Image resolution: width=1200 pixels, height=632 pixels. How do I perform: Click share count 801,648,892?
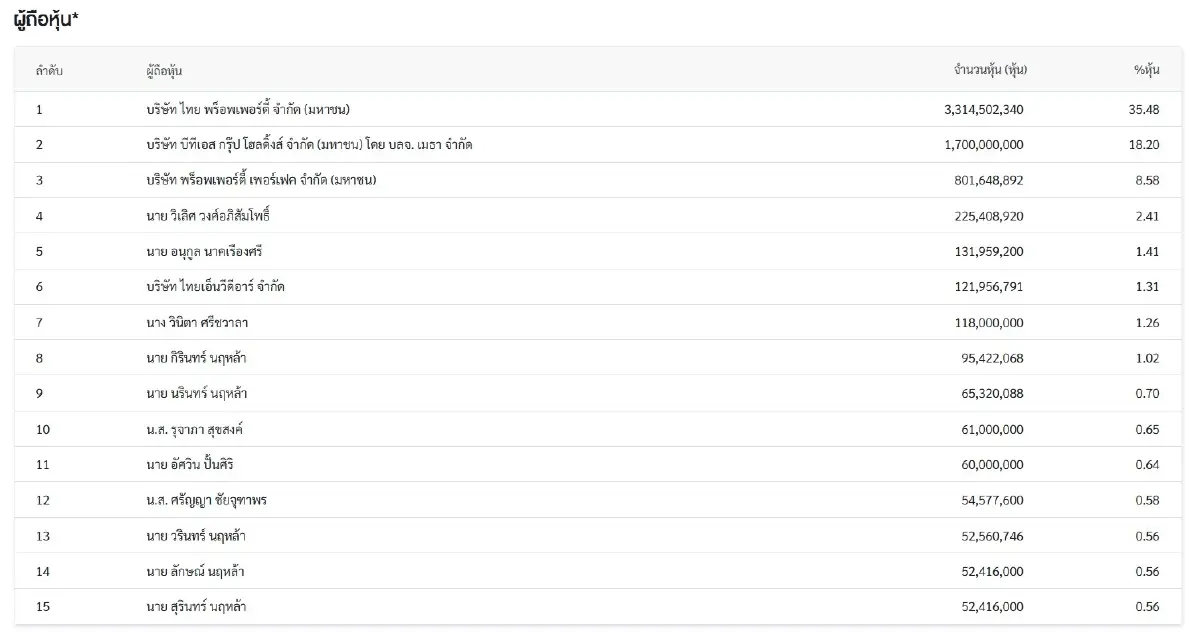[989, 180]
